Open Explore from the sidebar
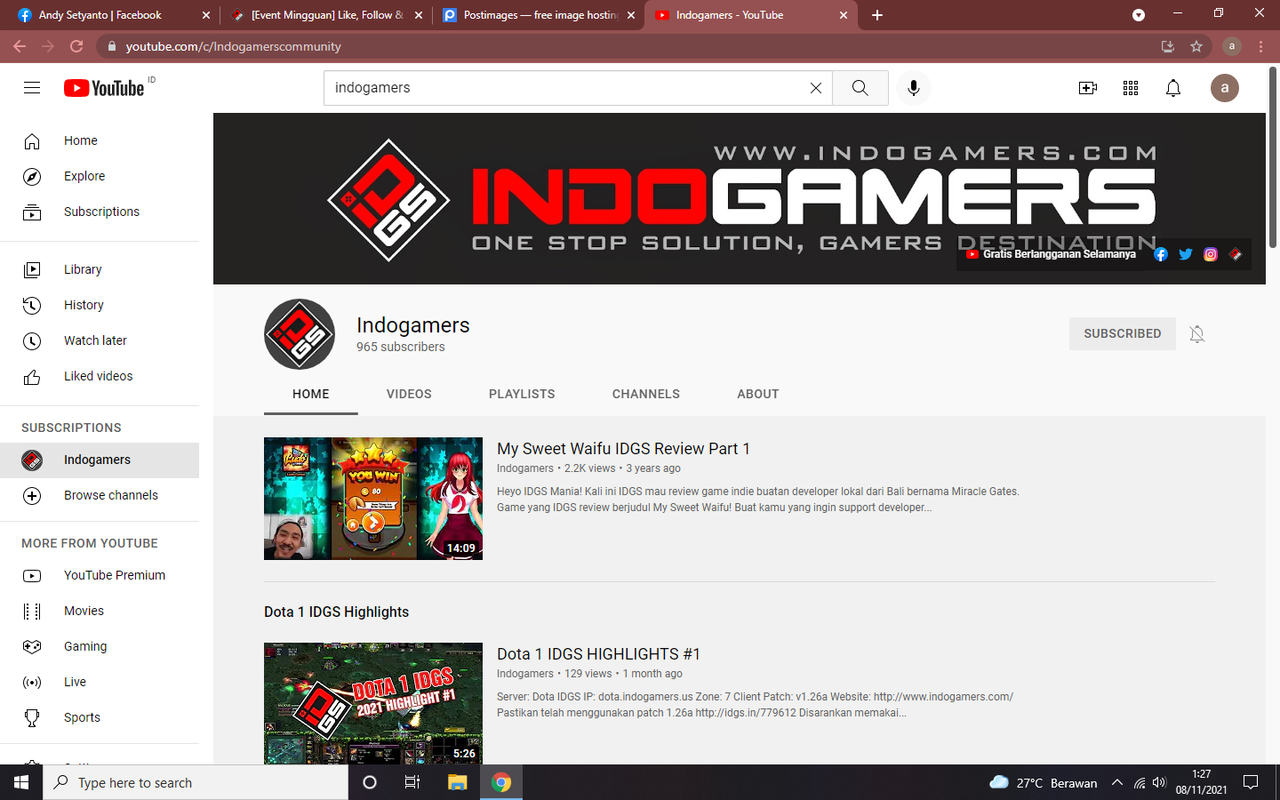This screenshot has width=1280, height=800. click(100, 176)
